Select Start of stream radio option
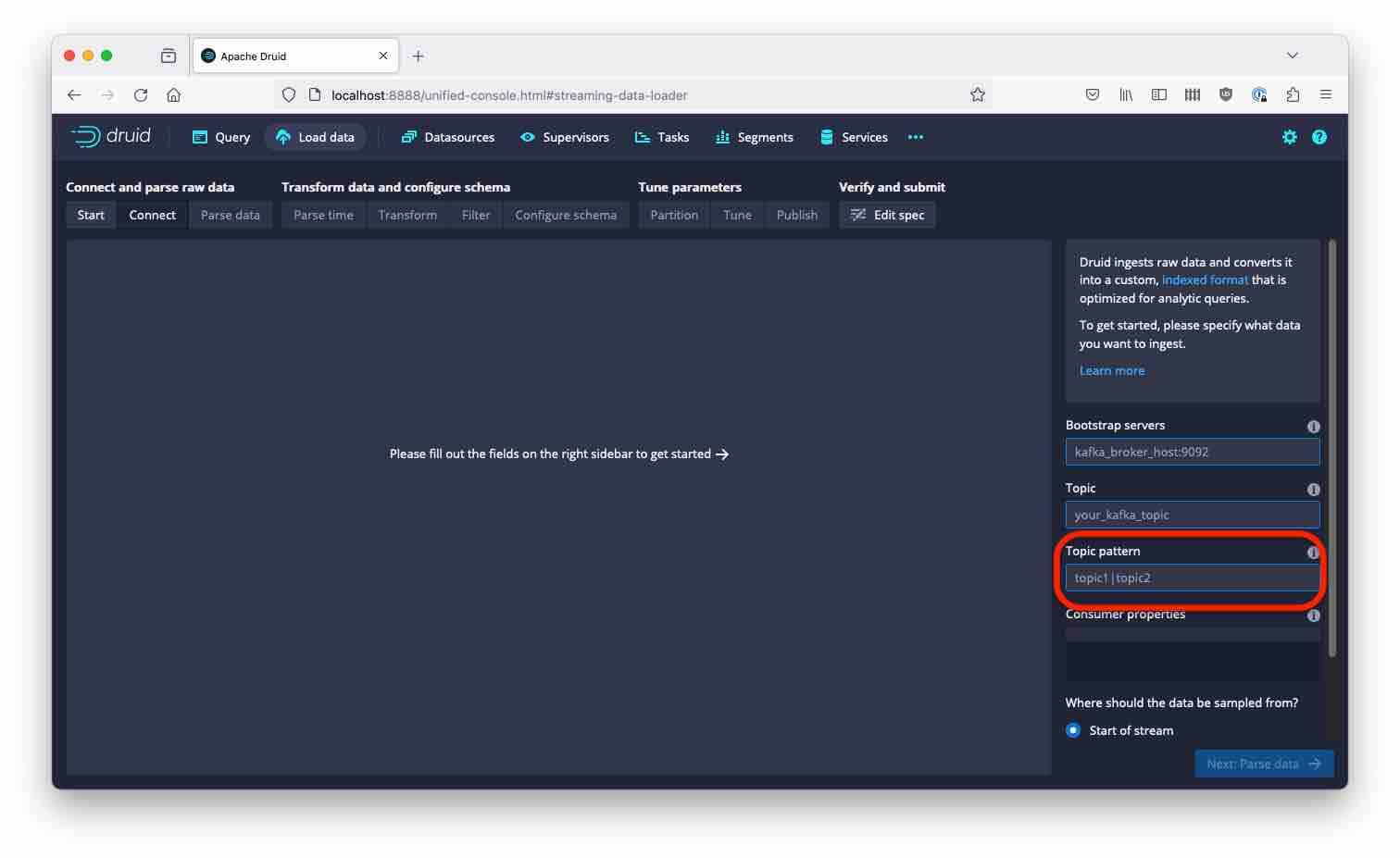Viewport: 1400px width, 858px height. click(1073, 730)
